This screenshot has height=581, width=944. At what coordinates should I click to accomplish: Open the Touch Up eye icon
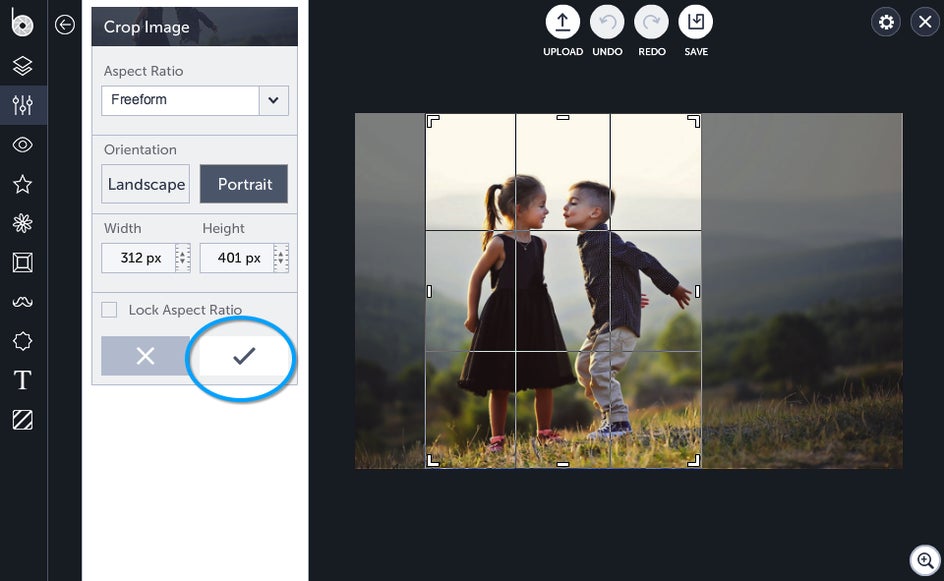click(22, 144)
